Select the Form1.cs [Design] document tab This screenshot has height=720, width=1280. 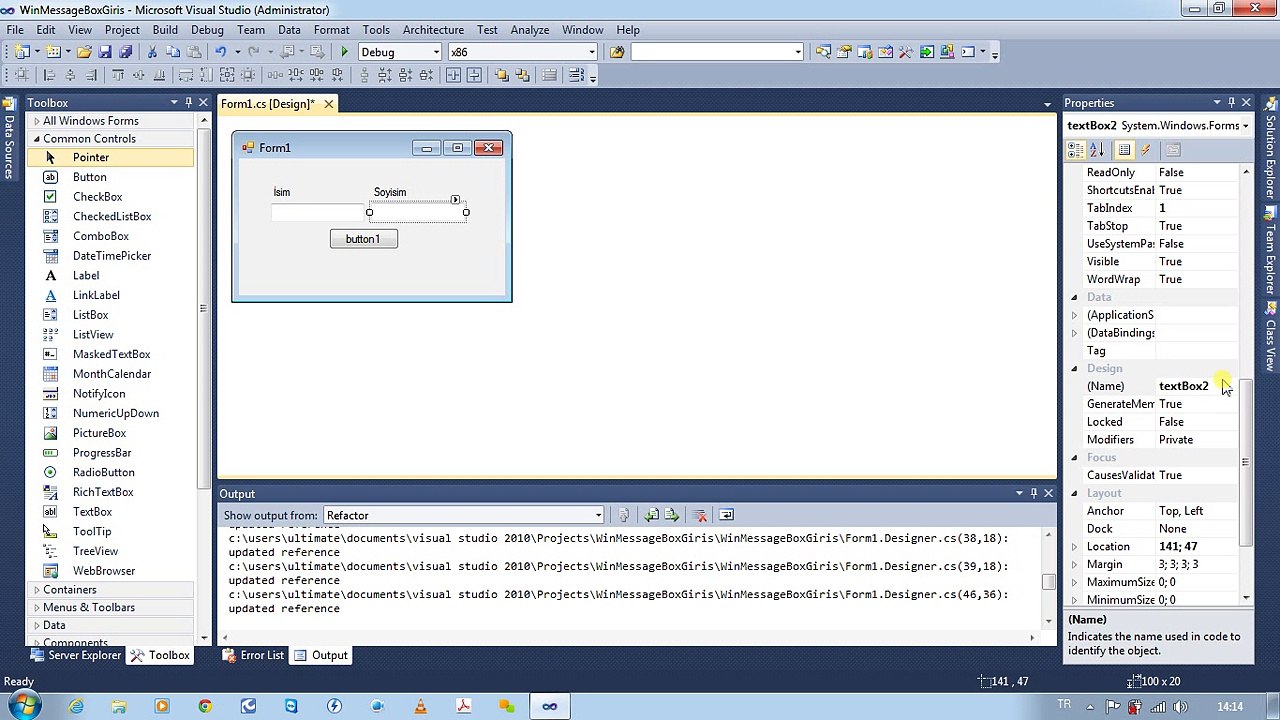pos(268,104)
